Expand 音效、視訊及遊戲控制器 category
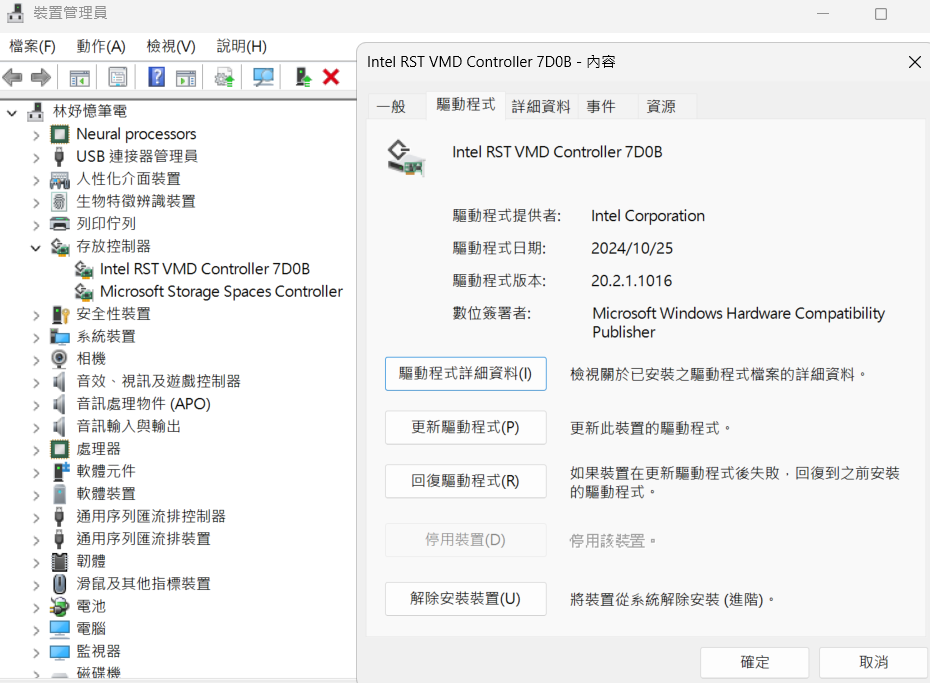The image size is (930, 683). [x=36, y=384]
